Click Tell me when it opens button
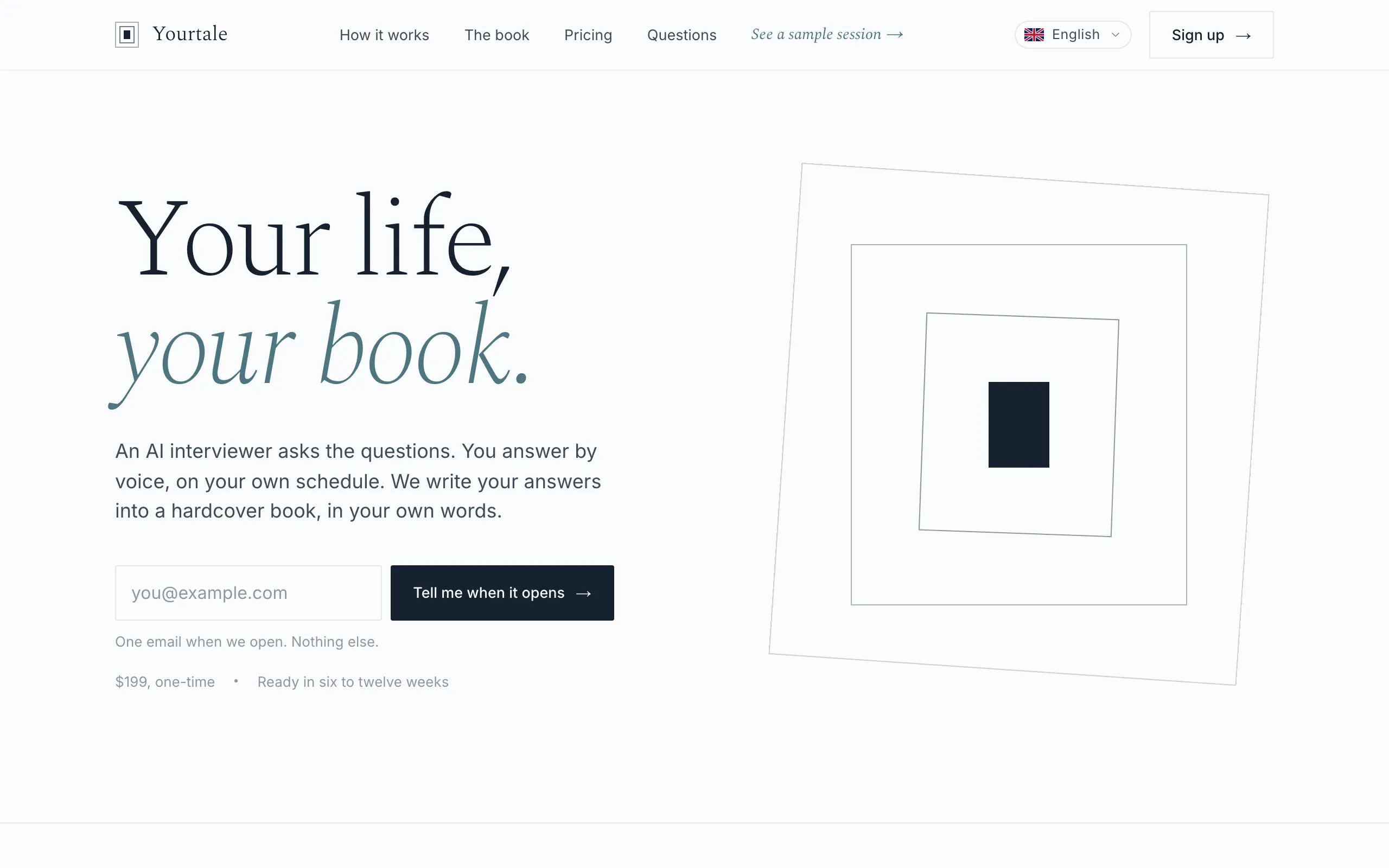 click(502, 592)
